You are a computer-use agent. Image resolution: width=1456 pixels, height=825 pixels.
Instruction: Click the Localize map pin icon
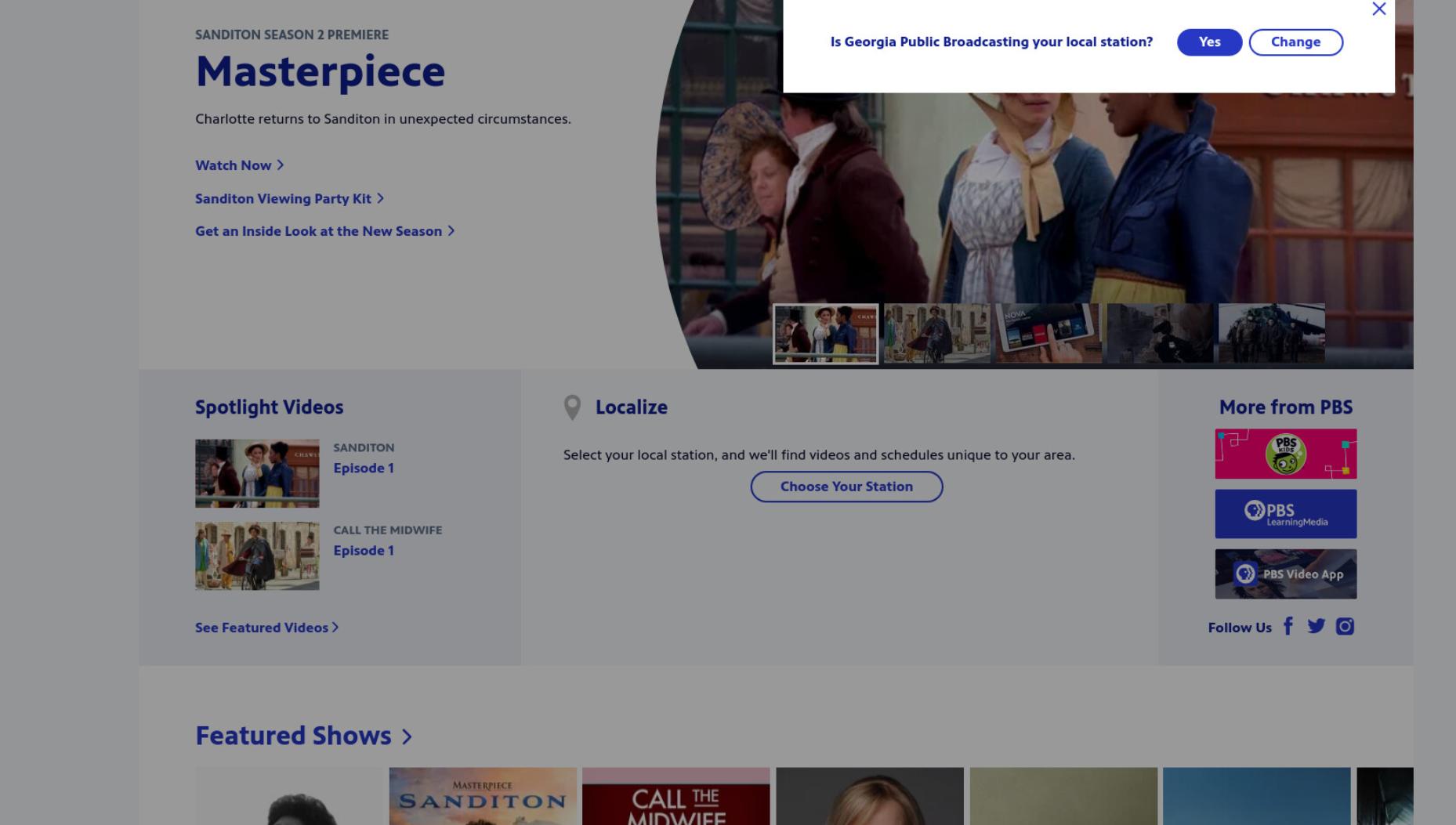pyautogui.click(x=572, y=407)
